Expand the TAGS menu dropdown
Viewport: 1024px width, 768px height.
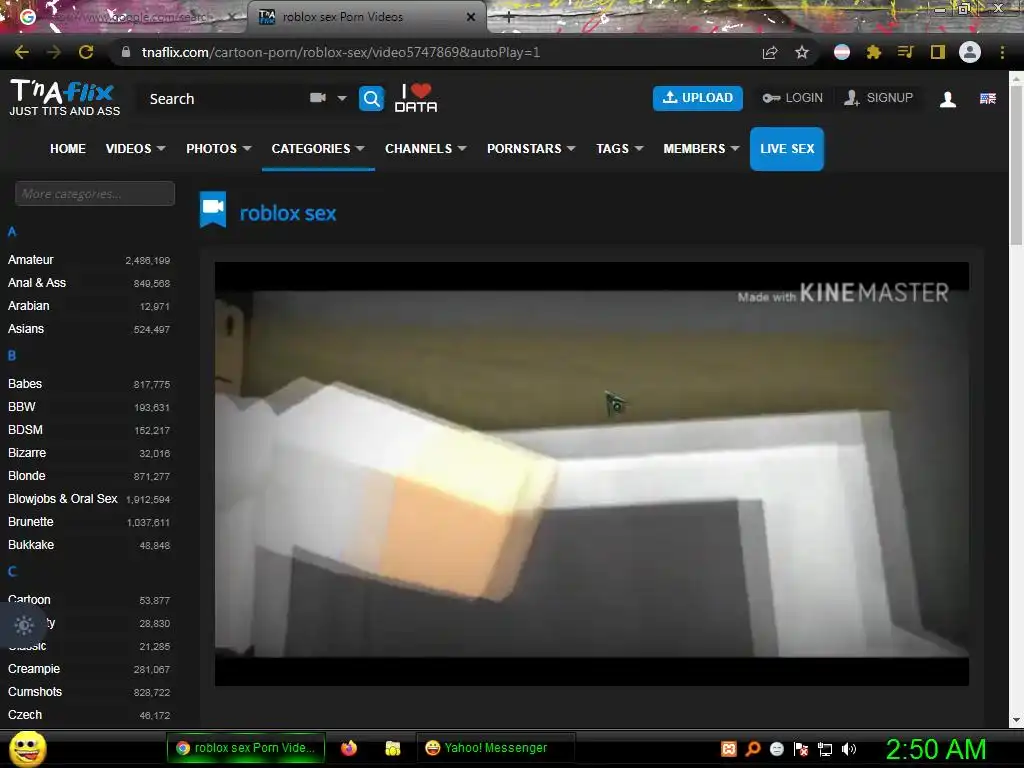639,149
